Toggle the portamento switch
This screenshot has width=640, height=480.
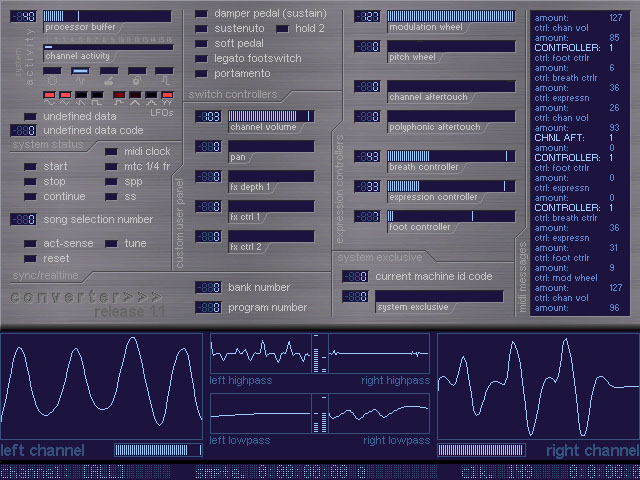pos(201,74)
